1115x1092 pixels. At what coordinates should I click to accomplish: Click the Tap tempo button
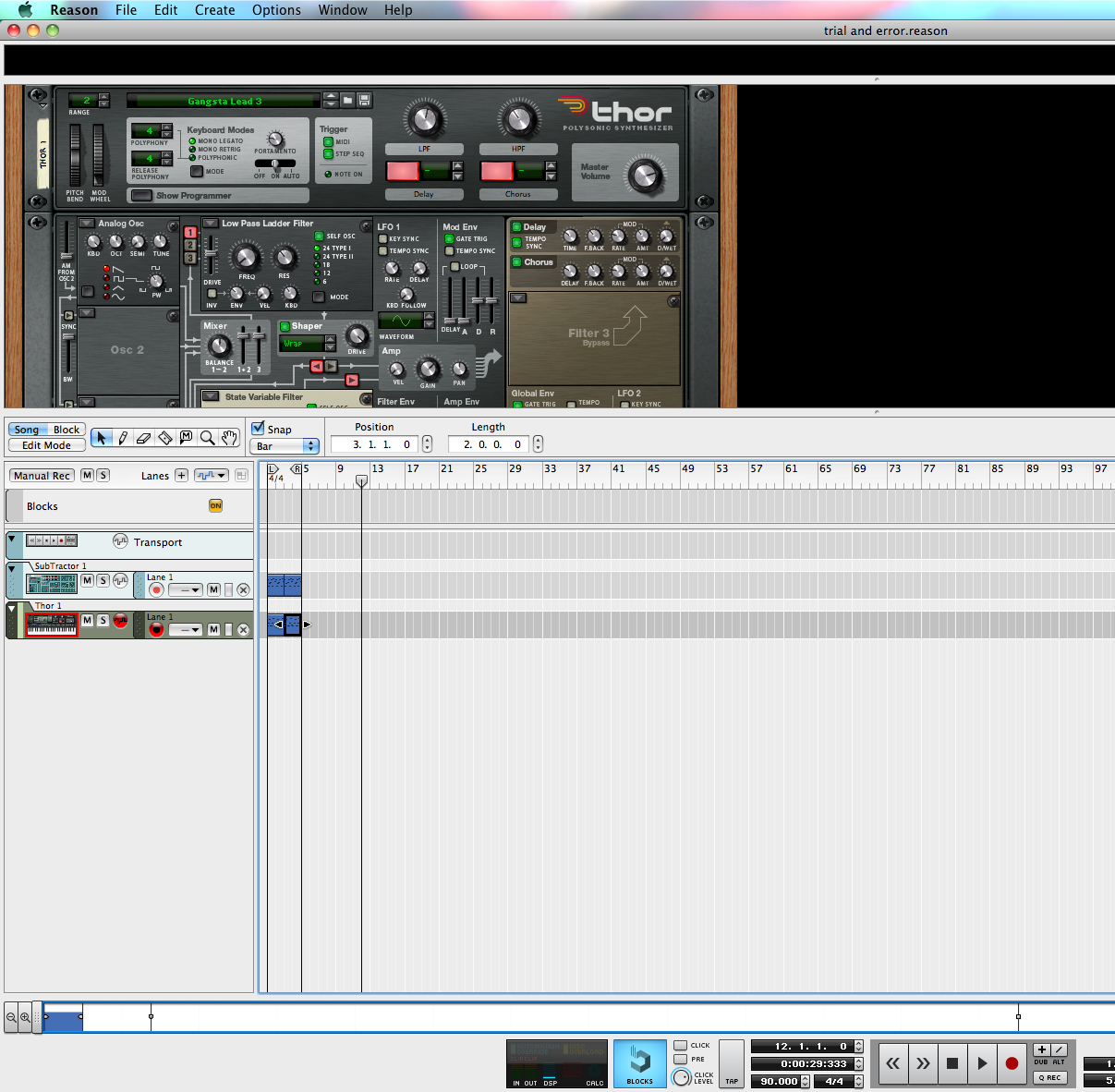pos(732,1063)
